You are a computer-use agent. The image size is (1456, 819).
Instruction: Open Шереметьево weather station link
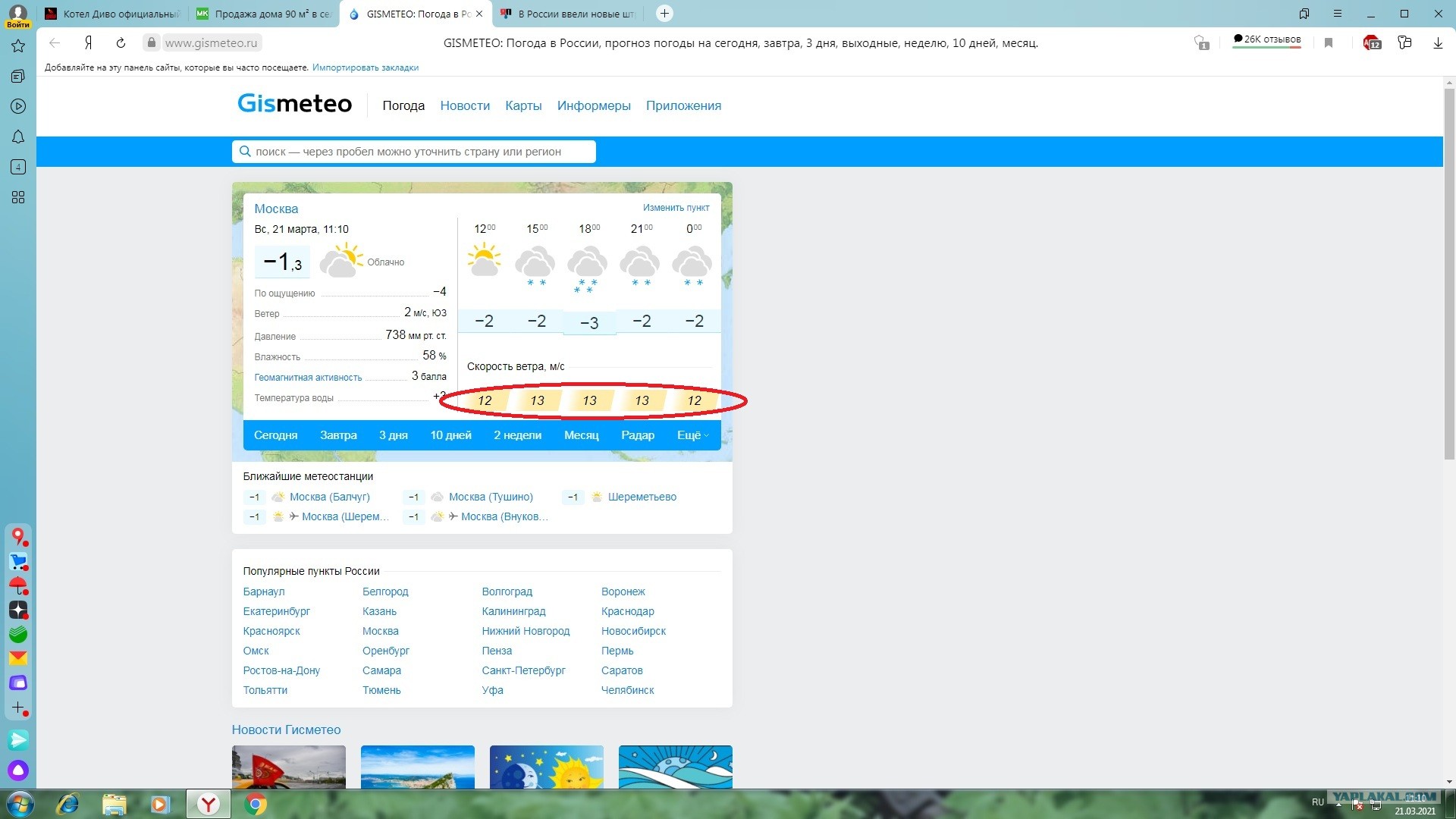point(642,497)
